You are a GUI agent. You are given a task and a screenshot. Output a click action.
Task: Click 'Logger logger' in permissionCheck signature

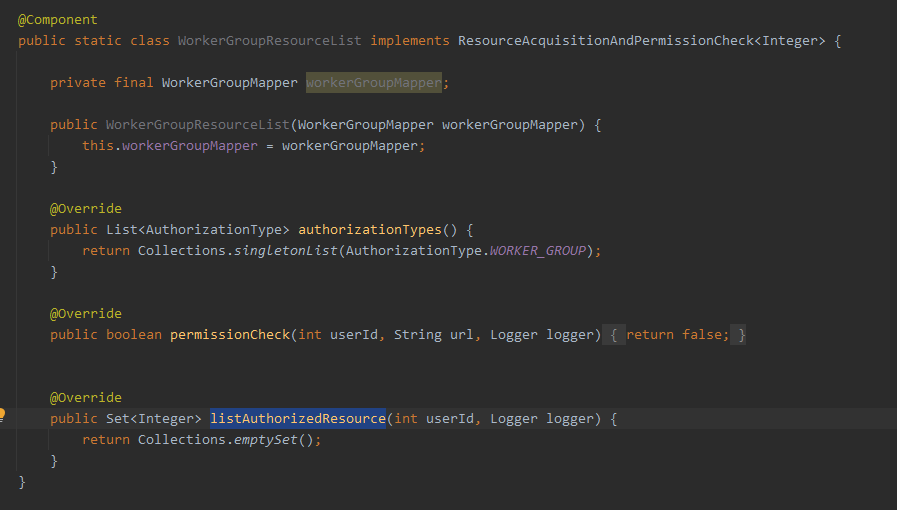point(542,334)
